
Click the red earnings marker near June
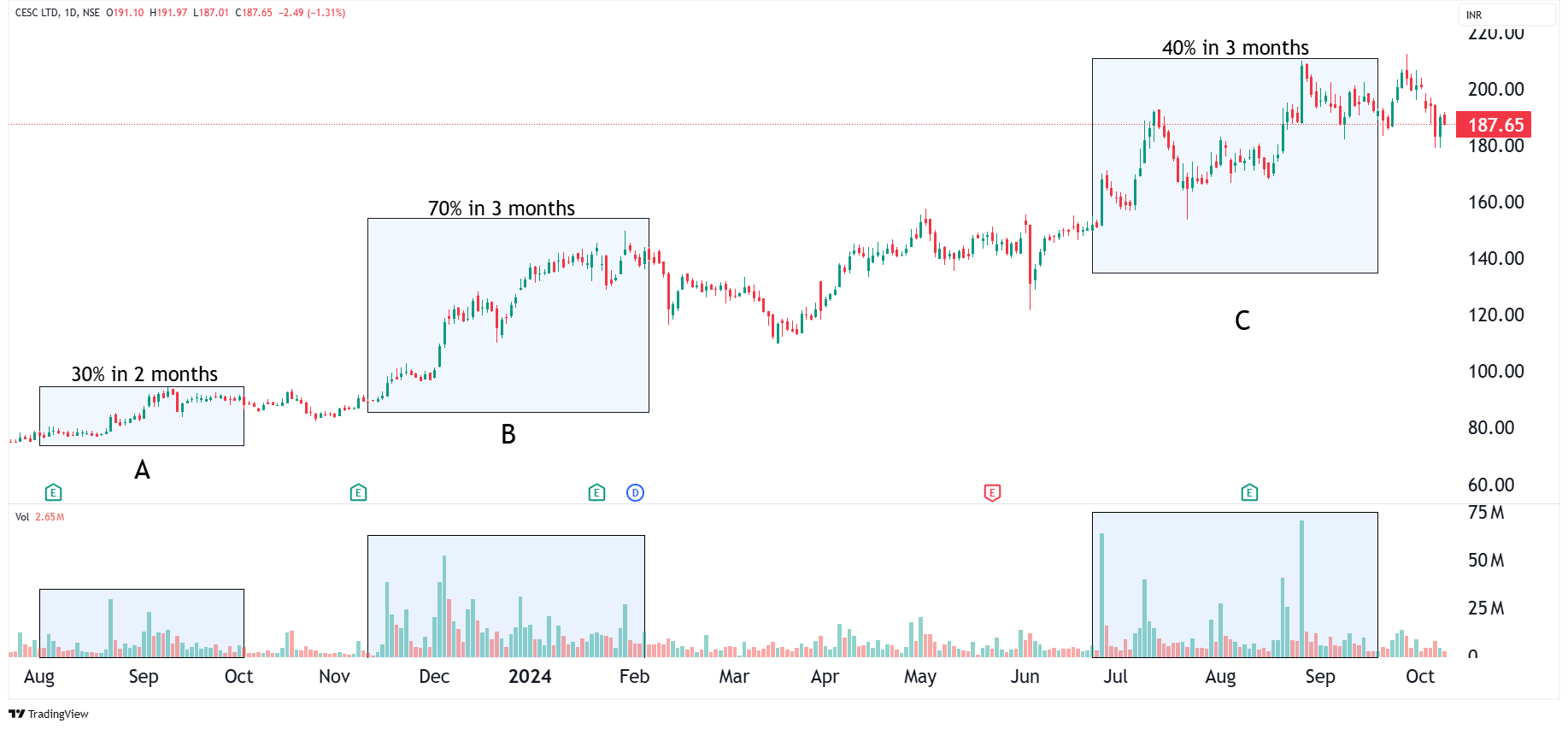(992, 492)
